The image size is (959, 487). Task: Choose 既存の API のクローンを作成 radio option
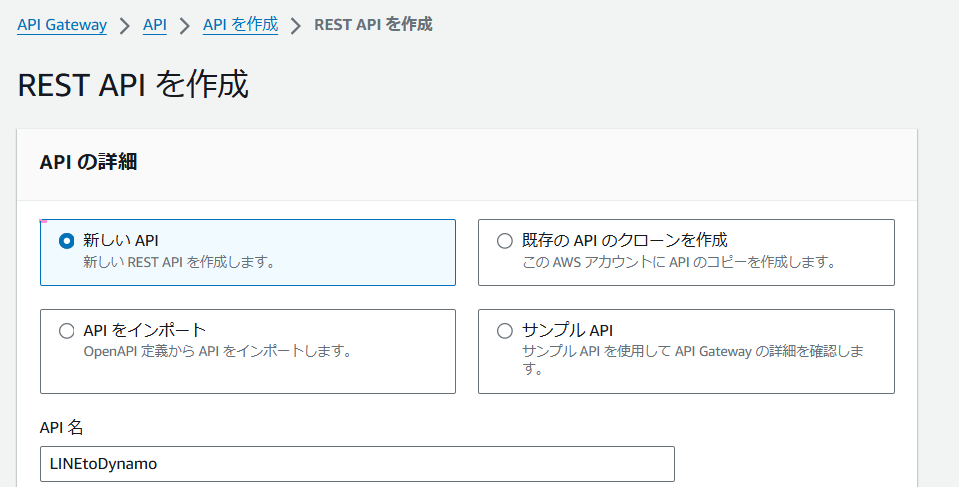pos(505,241)
